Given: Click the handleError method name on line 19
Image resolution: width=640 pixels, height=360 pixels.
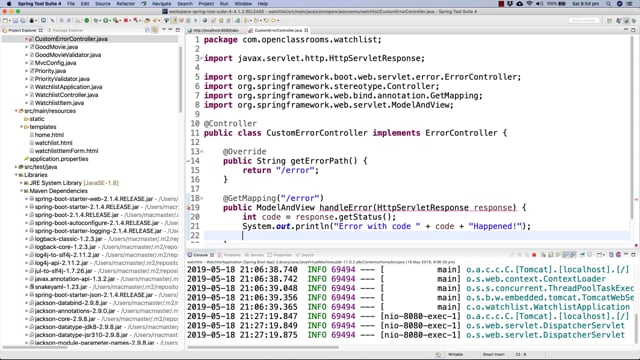Looking at the screenshot, I should (x=346, y=208).
